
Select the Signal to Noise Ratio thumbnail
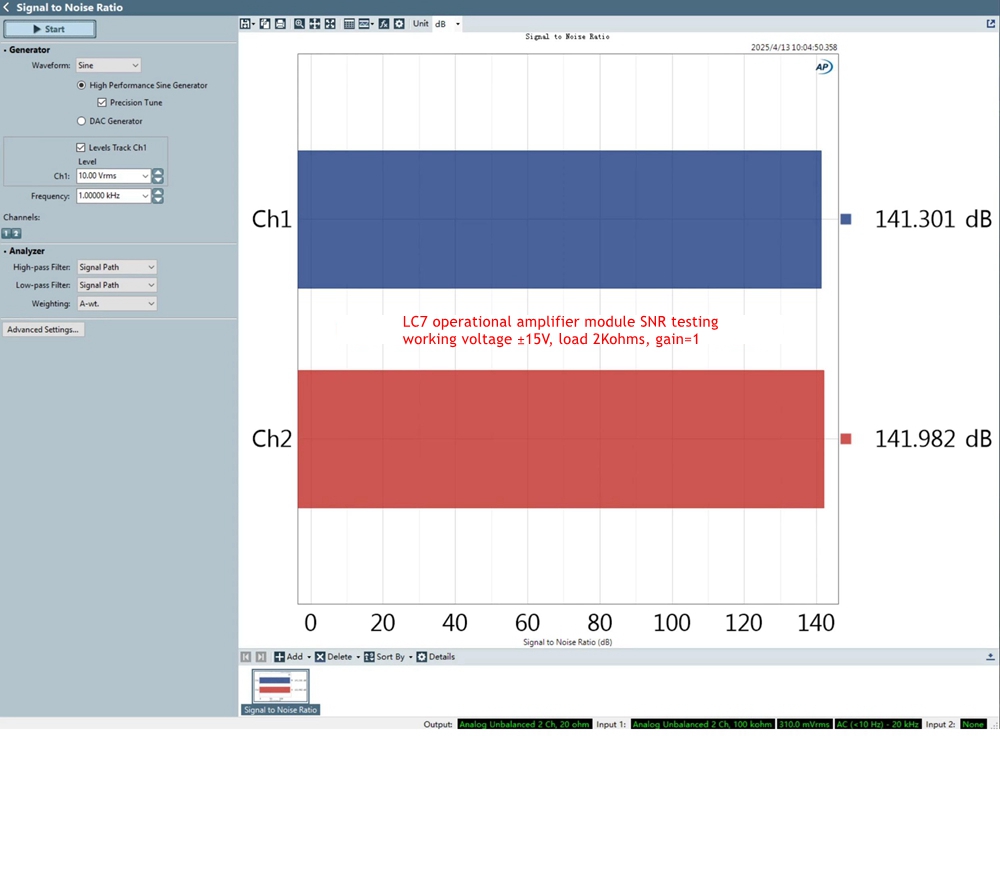click(280, 688)
